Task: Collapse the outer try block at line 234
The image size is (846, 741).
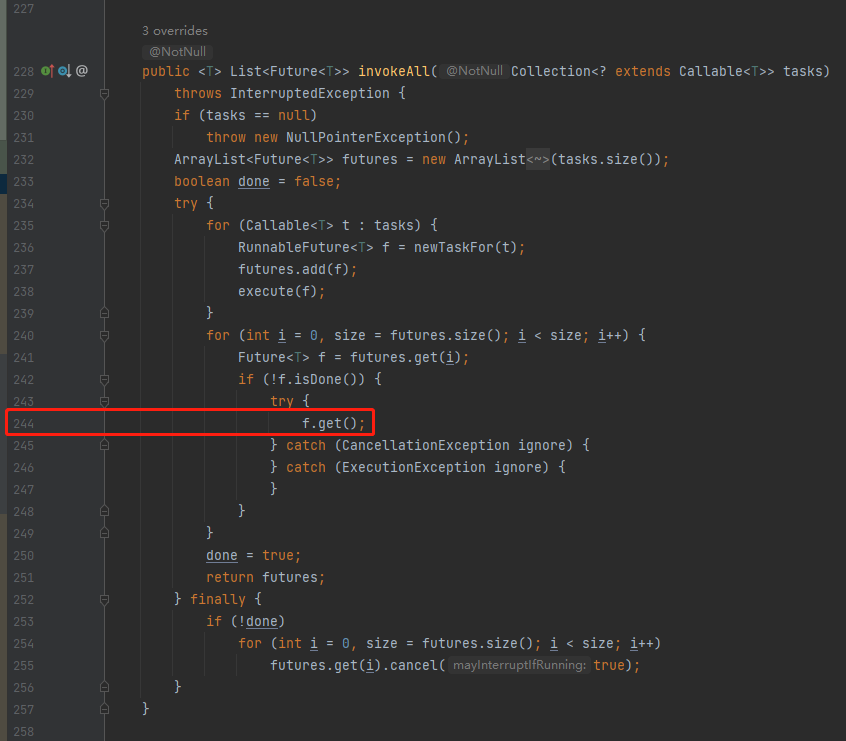Action: [x=105, y=203]
